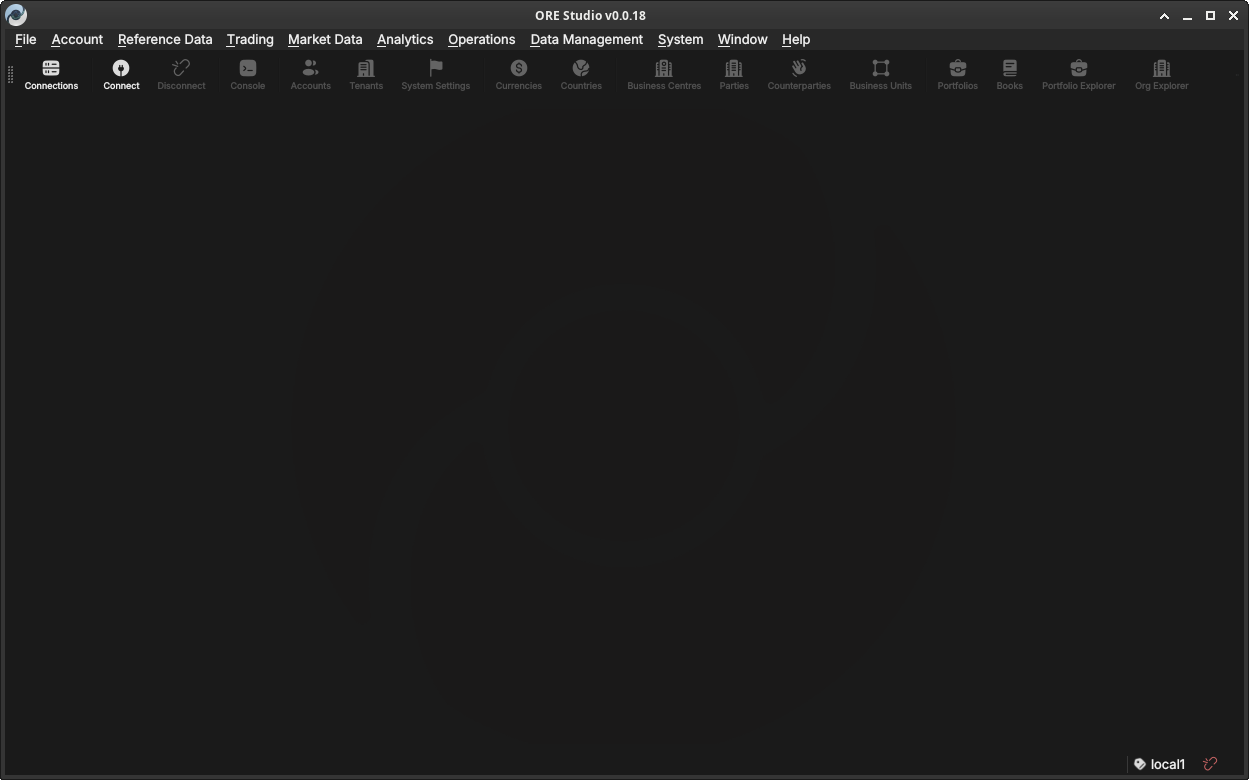
Task: Open the Data Management menu
Action: (x=587, y=39)
